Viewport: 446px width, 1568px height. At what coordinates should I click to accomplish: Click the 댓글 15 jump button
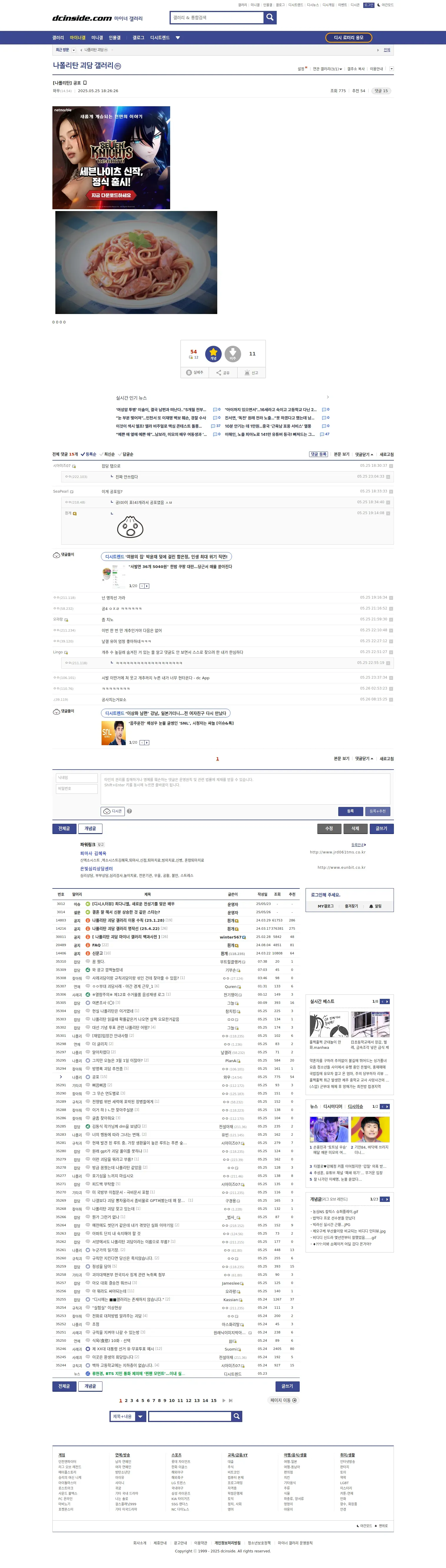tap(381, 91)
